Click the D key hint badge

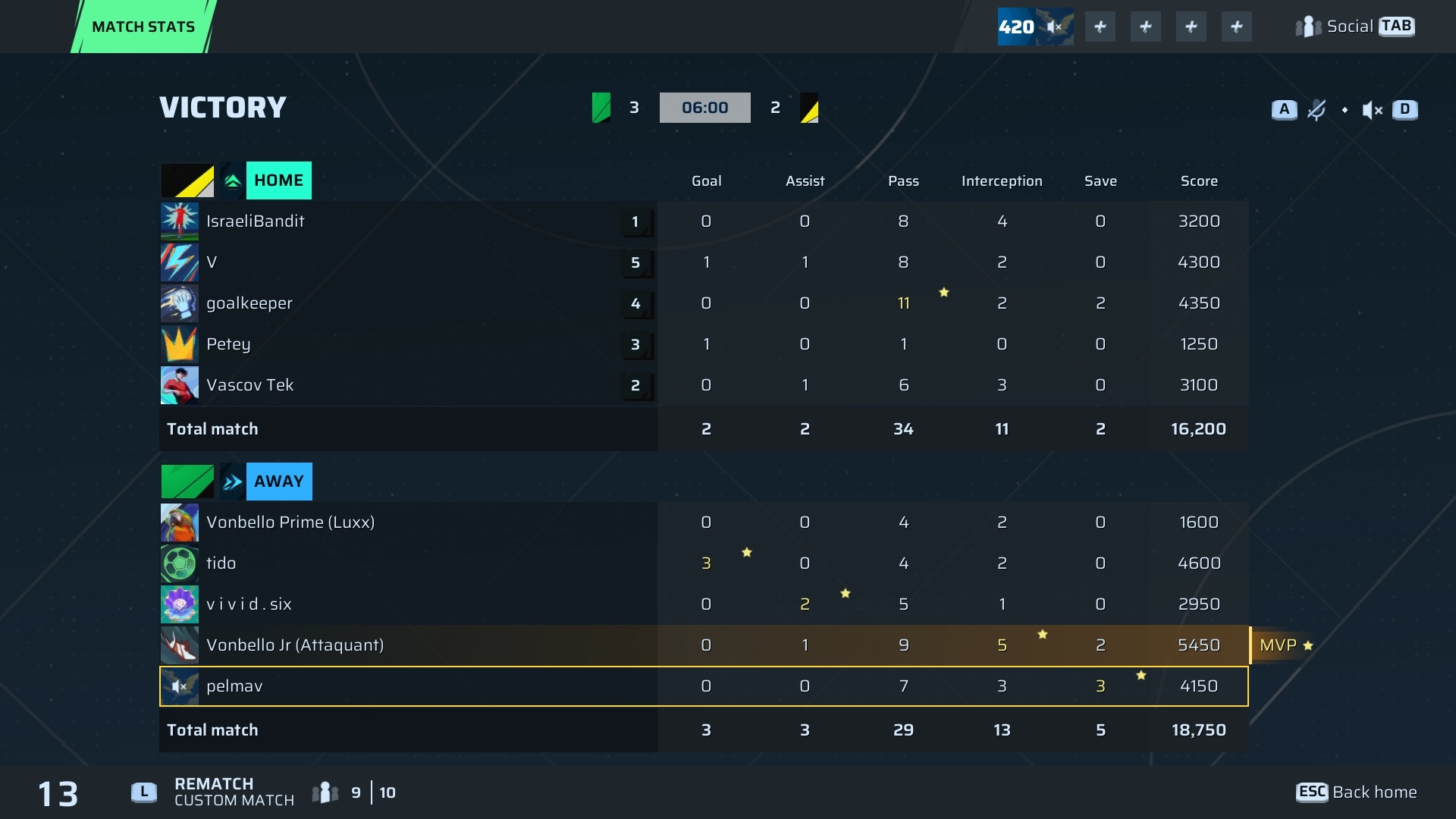click(x=1404, y=109)
